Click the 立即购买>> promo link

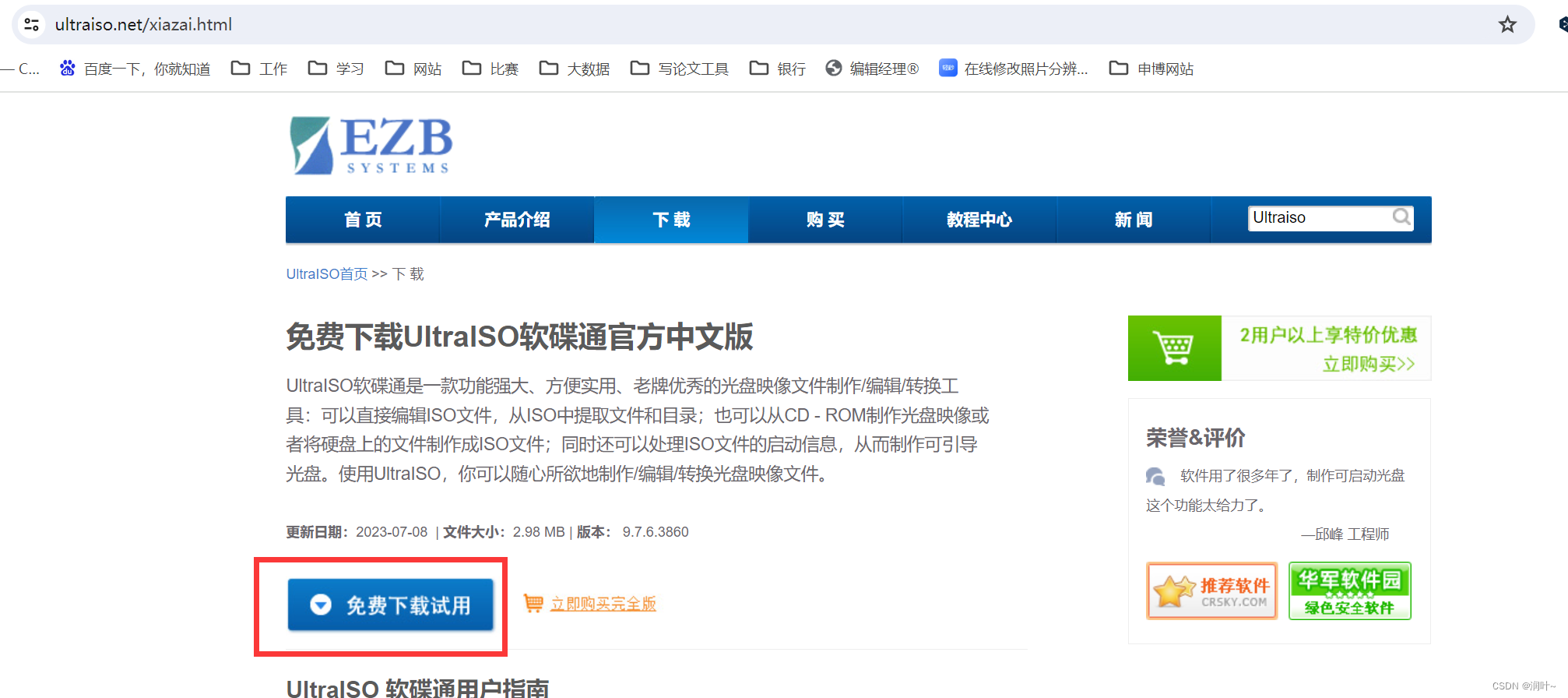pyautogui.click(x=1369, y=364)
